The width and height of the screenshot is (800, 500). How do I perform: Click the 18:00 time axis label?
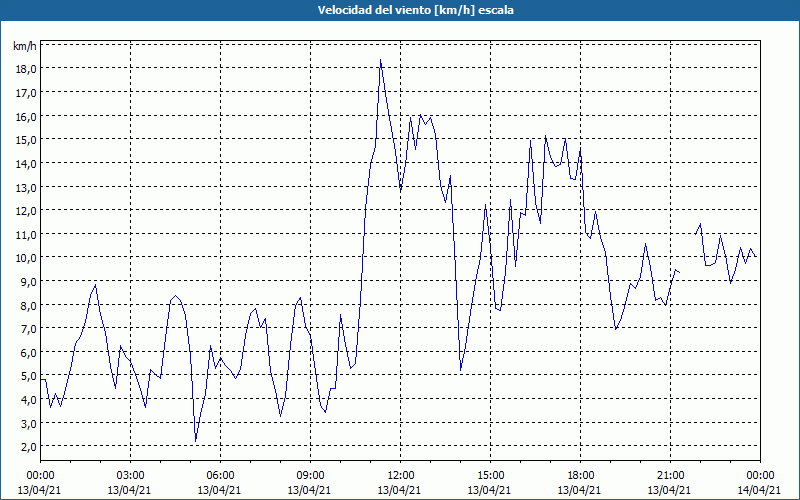(581, 476)
